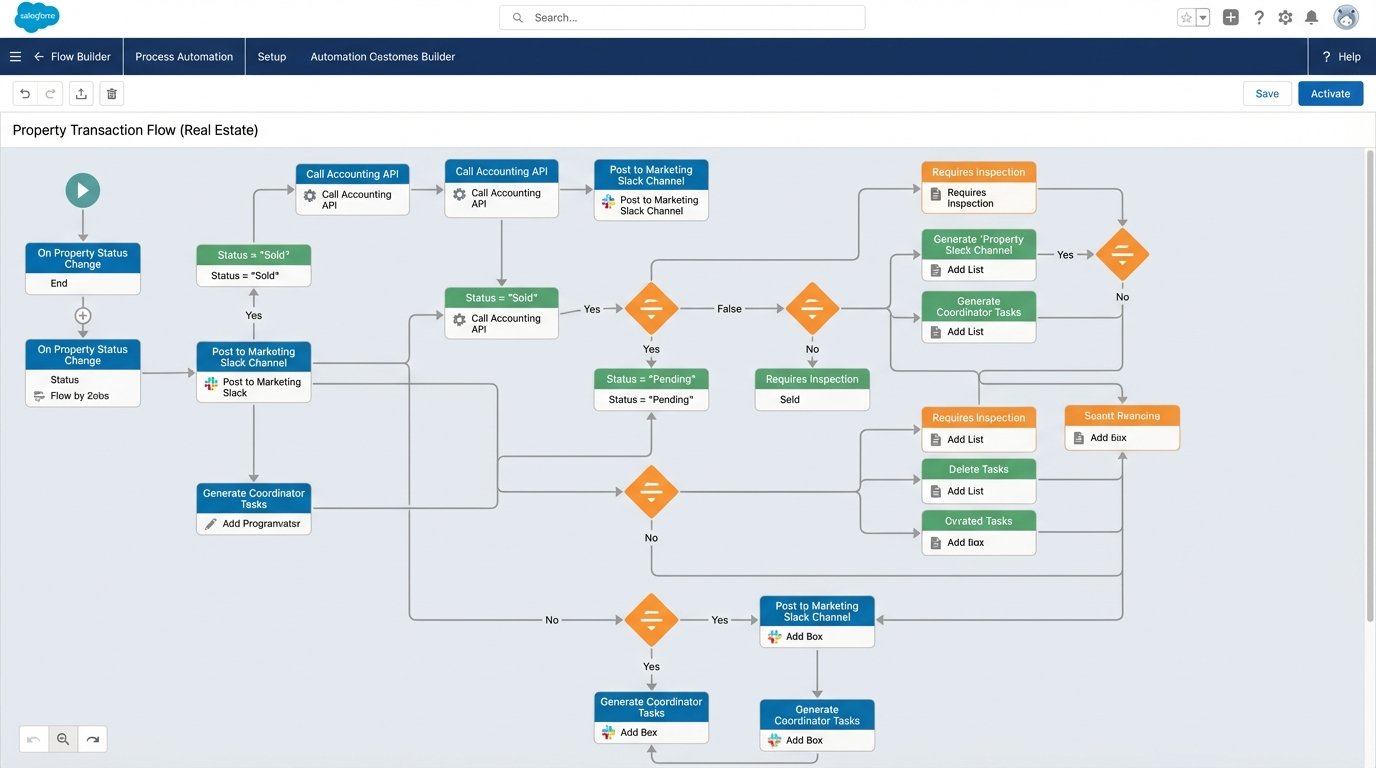Screen dimensions: 1376x768
Task: Click the Save button
Action: pyautogui.click(x=1267, y=92)
